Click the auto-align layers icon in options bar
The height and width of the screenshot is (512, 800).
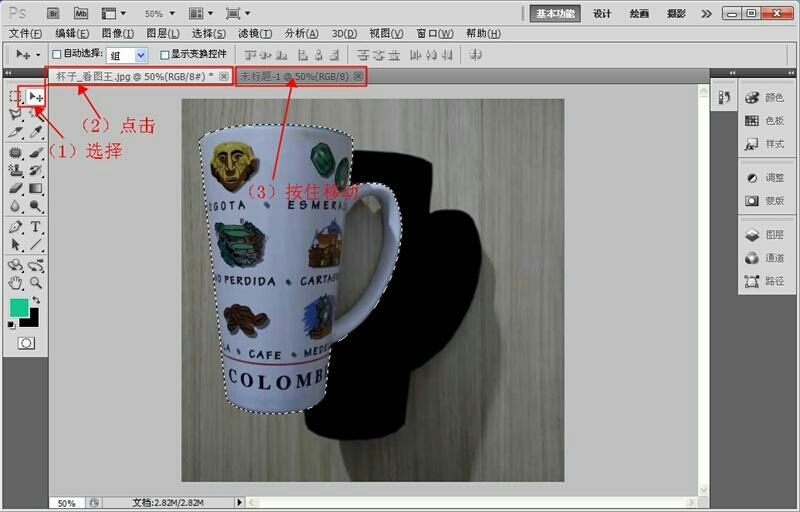476,55
